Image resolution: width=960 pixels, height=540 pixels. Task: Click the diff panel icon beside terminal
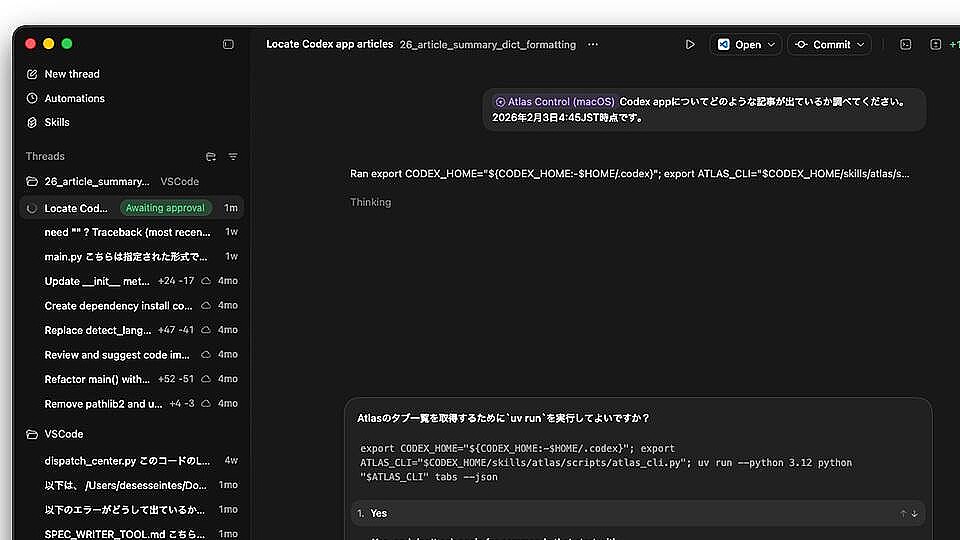[x=935, y=45]
